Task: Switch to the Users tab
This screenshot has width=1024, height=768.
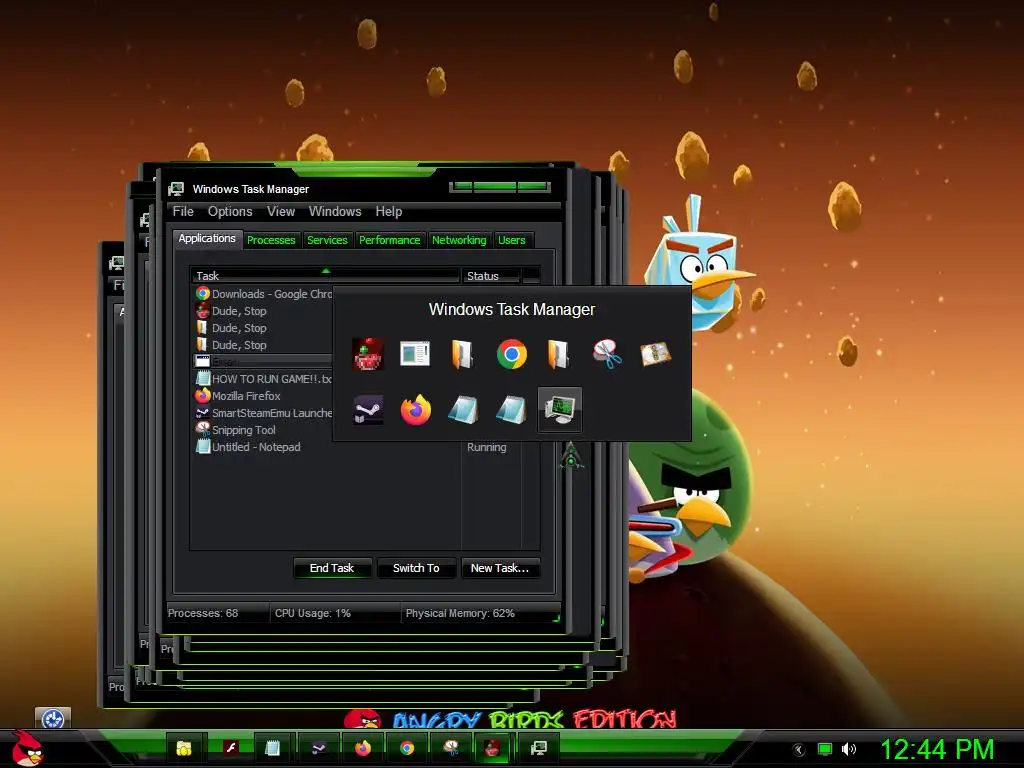Action: pyautogui.click(x=512, y=240)
